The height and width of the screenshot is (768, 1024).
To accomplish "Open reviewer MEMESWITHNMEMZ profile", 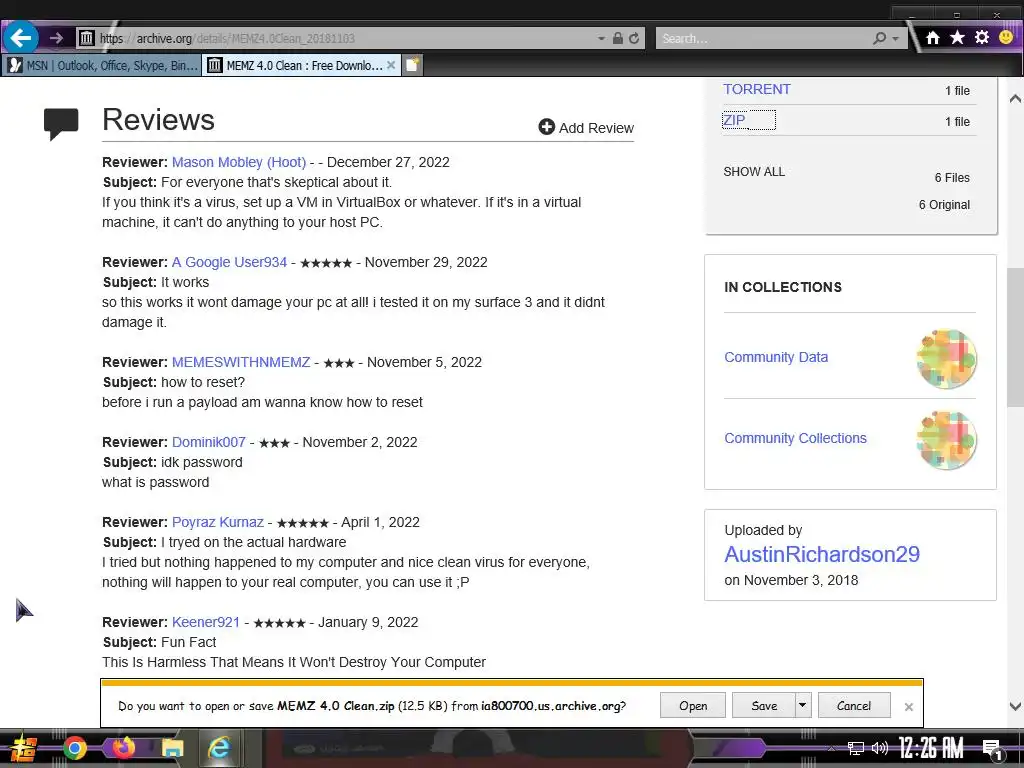I will pos(241,362).
